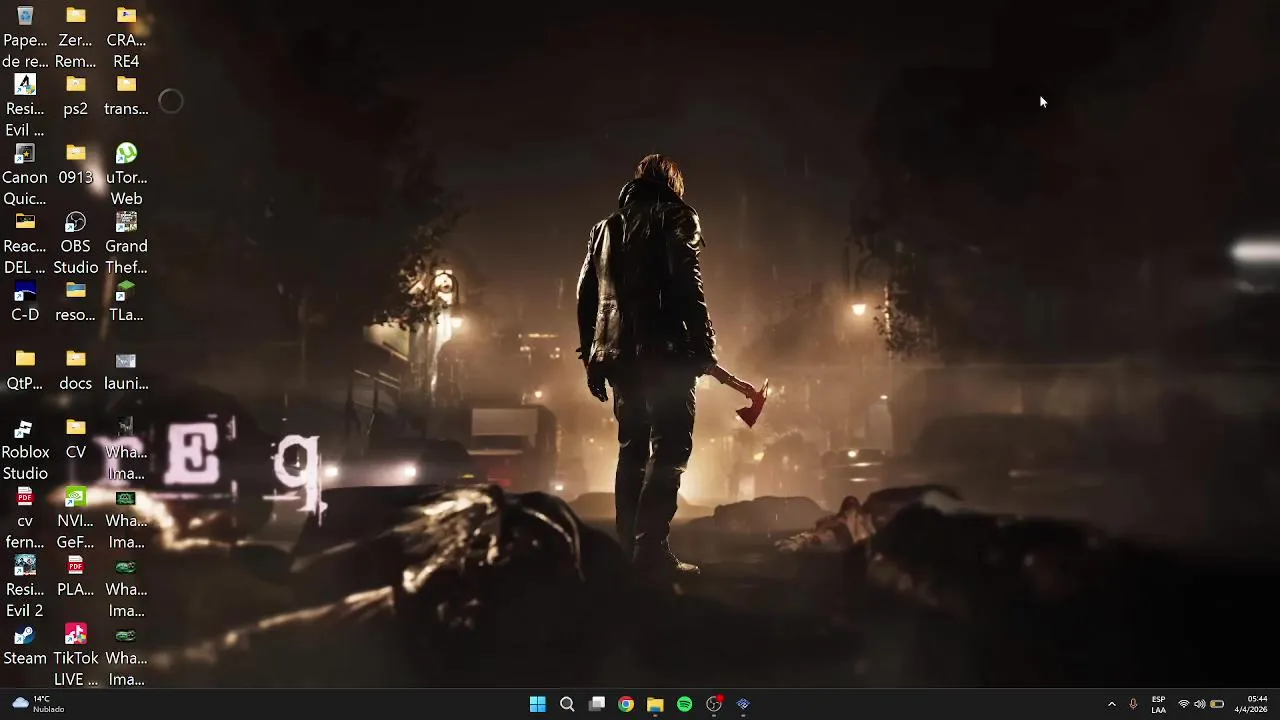Click the microphone icon in system tray
The height and width of the screenshot is (720, 1280).
pyautogui.click(x=1133, y=704)
